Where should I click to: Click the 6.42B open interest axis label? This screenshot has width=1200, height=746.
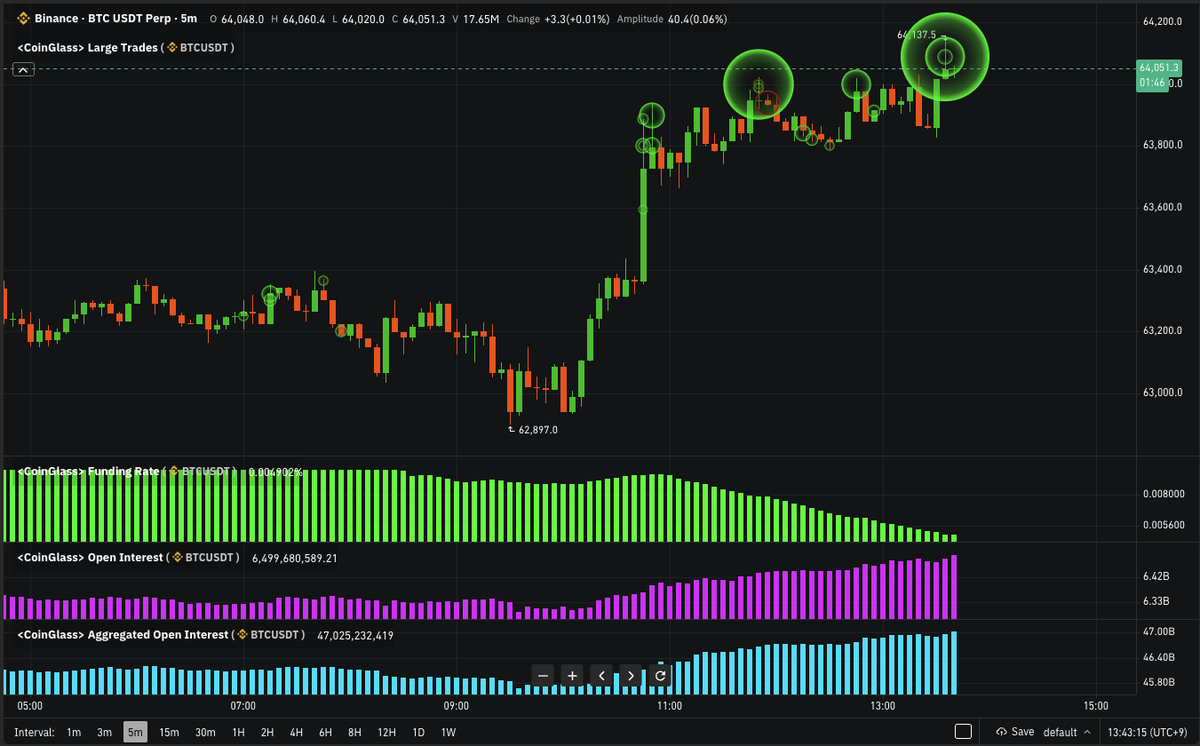1156,577
